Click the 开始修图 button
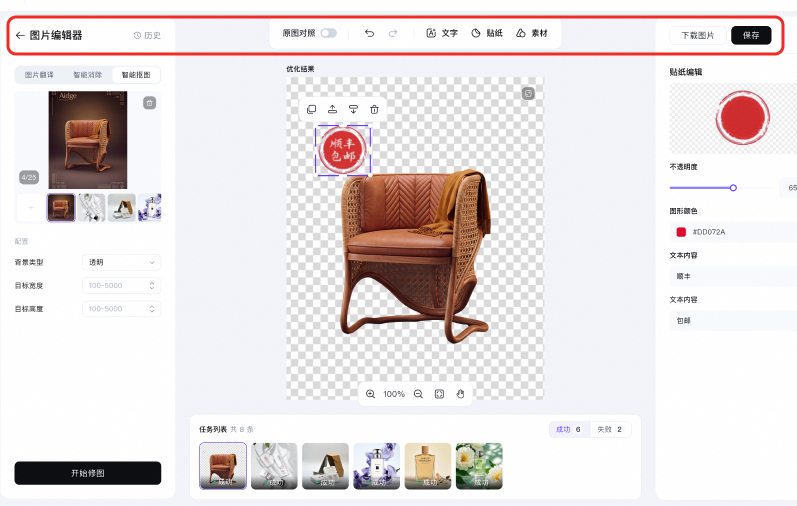This screenshot has height=506, width=797. click(87, 473)
